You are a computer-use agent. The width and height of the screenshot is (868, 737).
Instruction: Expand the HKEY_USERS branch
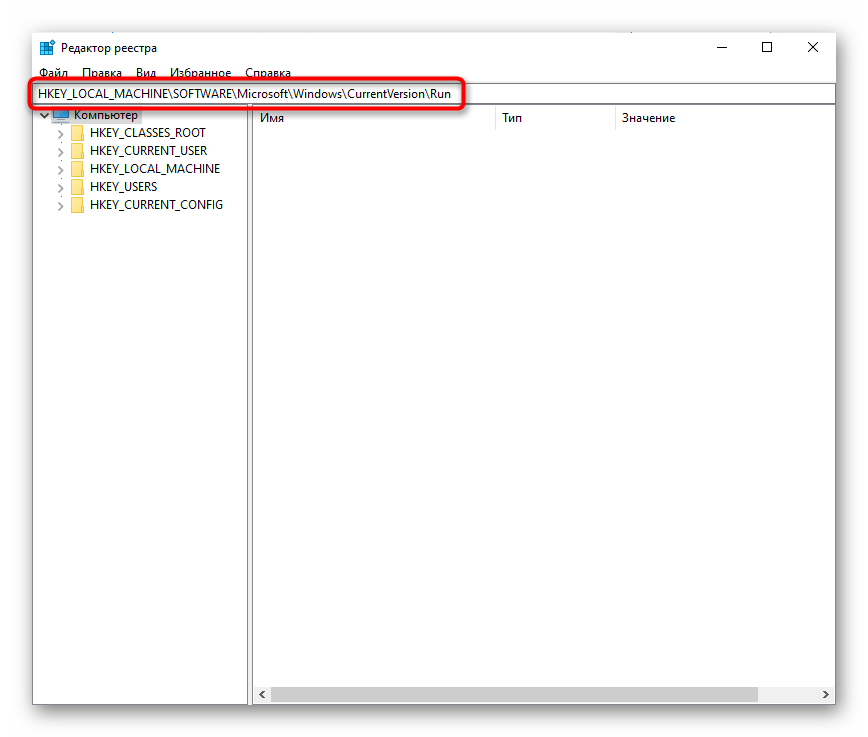[61, 188]
